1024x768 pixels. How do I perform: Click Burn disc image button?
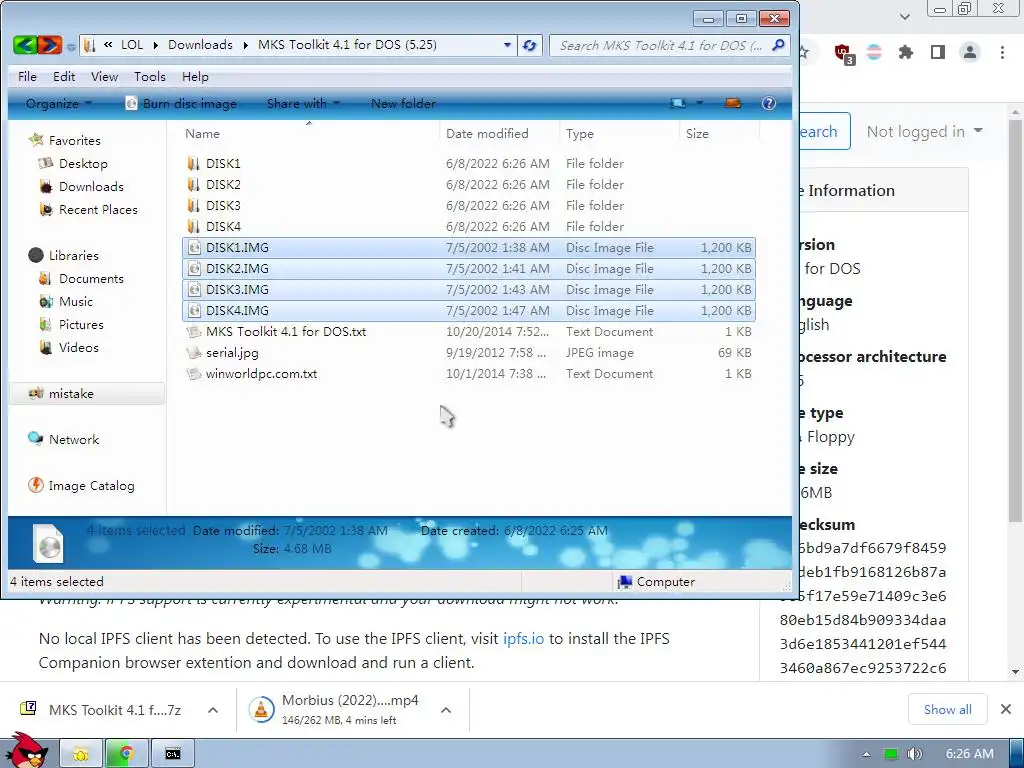tap(182, 103)
